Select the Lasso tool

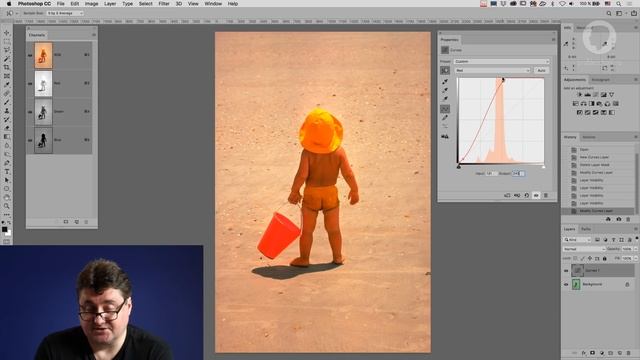(x=7, y=50)
